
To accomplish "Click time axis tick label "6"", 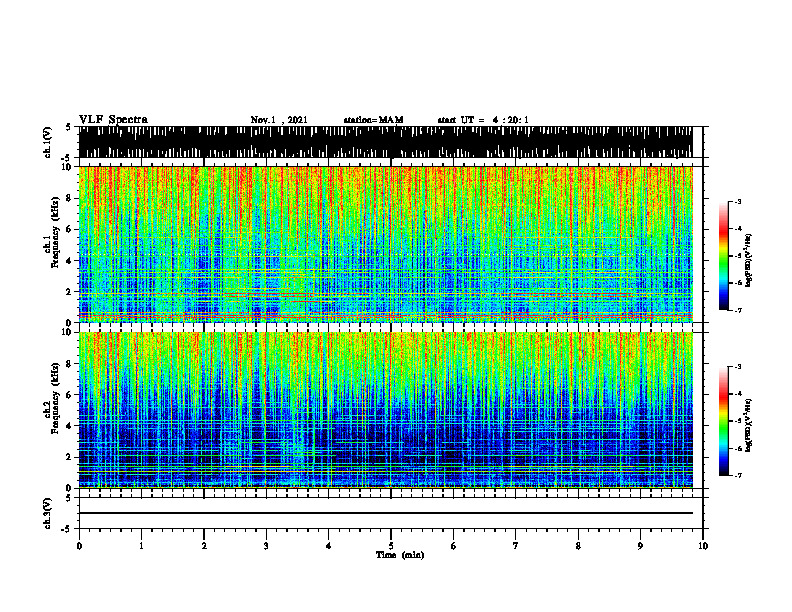I will tap(454, 546).
